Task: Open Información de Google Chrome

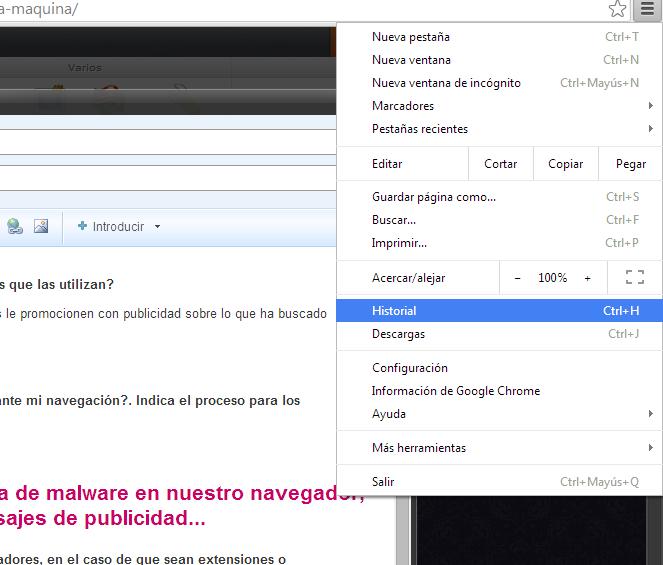Action: click(x=499, y=391)
